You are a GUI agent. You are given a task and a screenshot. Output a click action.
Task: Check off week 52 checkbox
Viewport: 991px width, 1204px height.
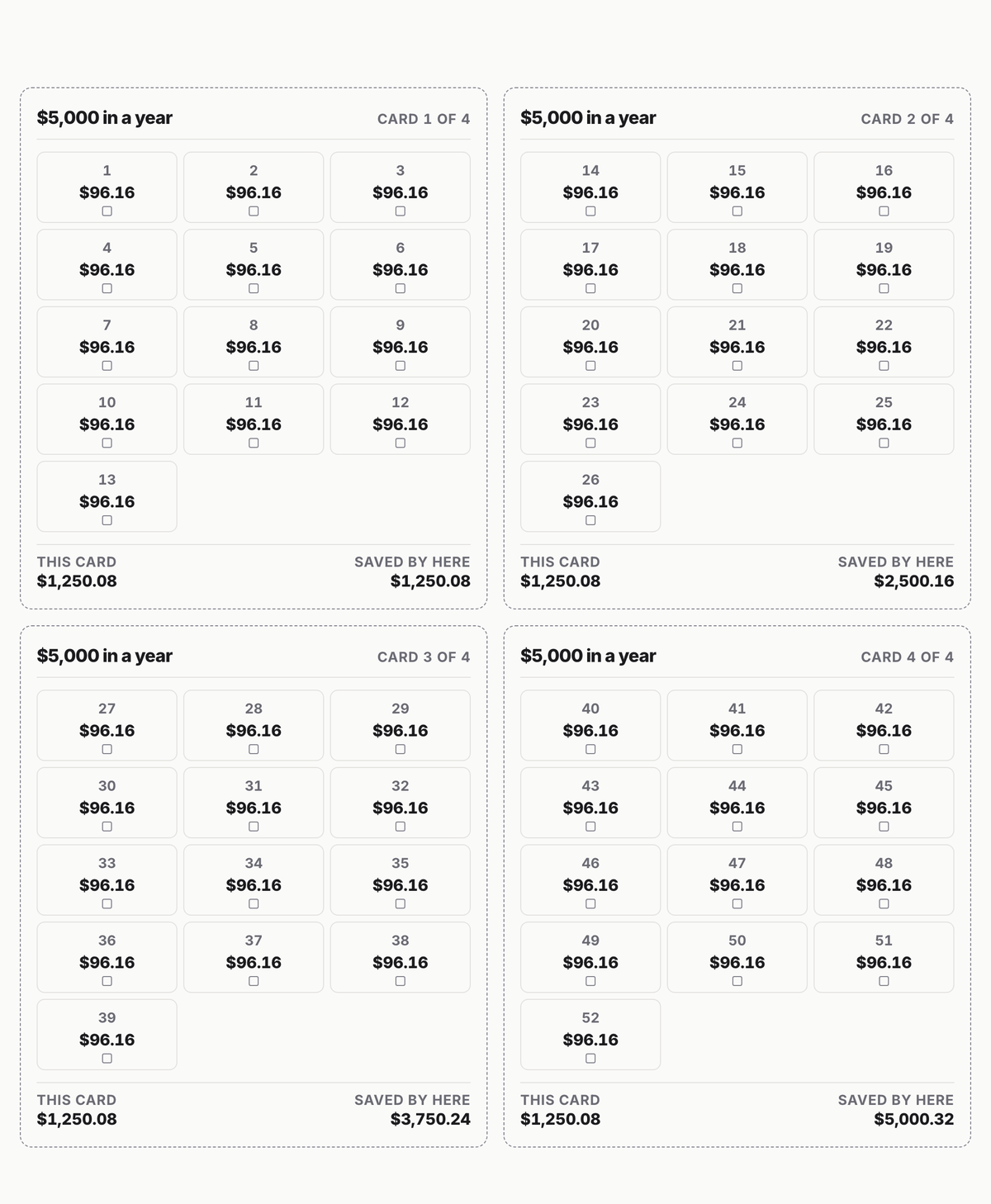pyautogui.click(x=590, y=1059)
